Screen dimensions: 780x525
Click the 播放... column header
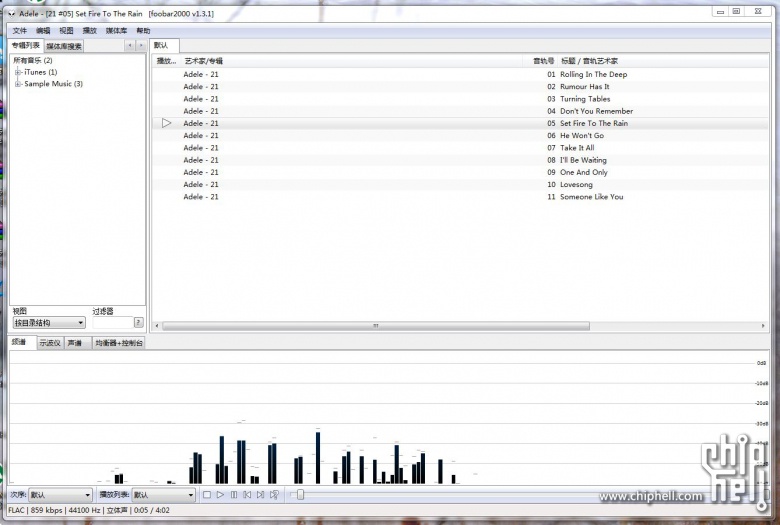[x=167, y=61]
